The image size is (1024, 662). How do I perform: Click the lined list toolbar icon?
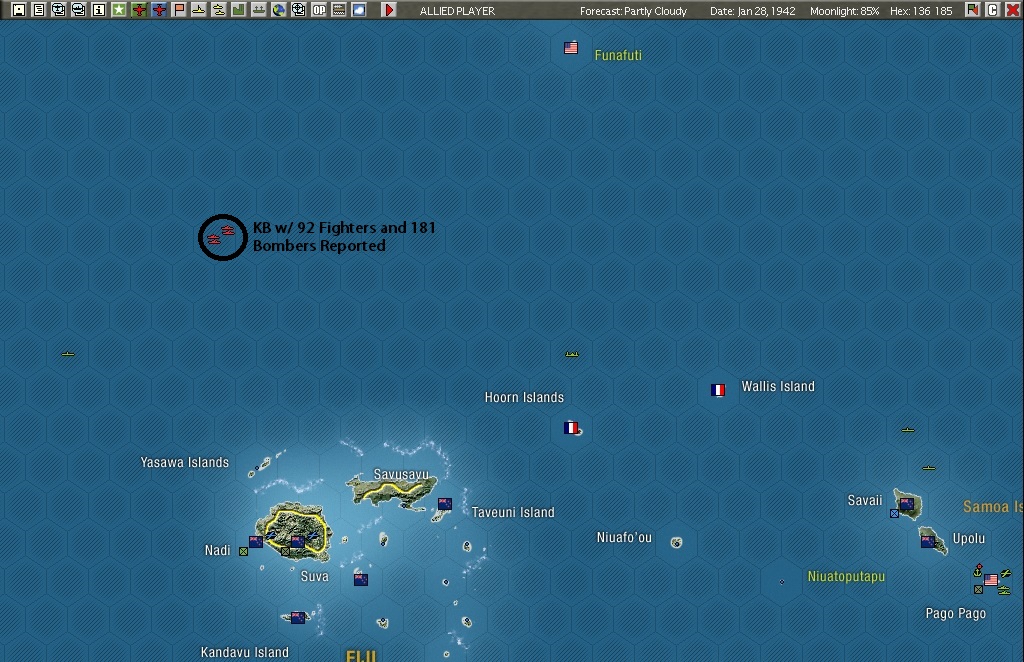pos(339,10)
